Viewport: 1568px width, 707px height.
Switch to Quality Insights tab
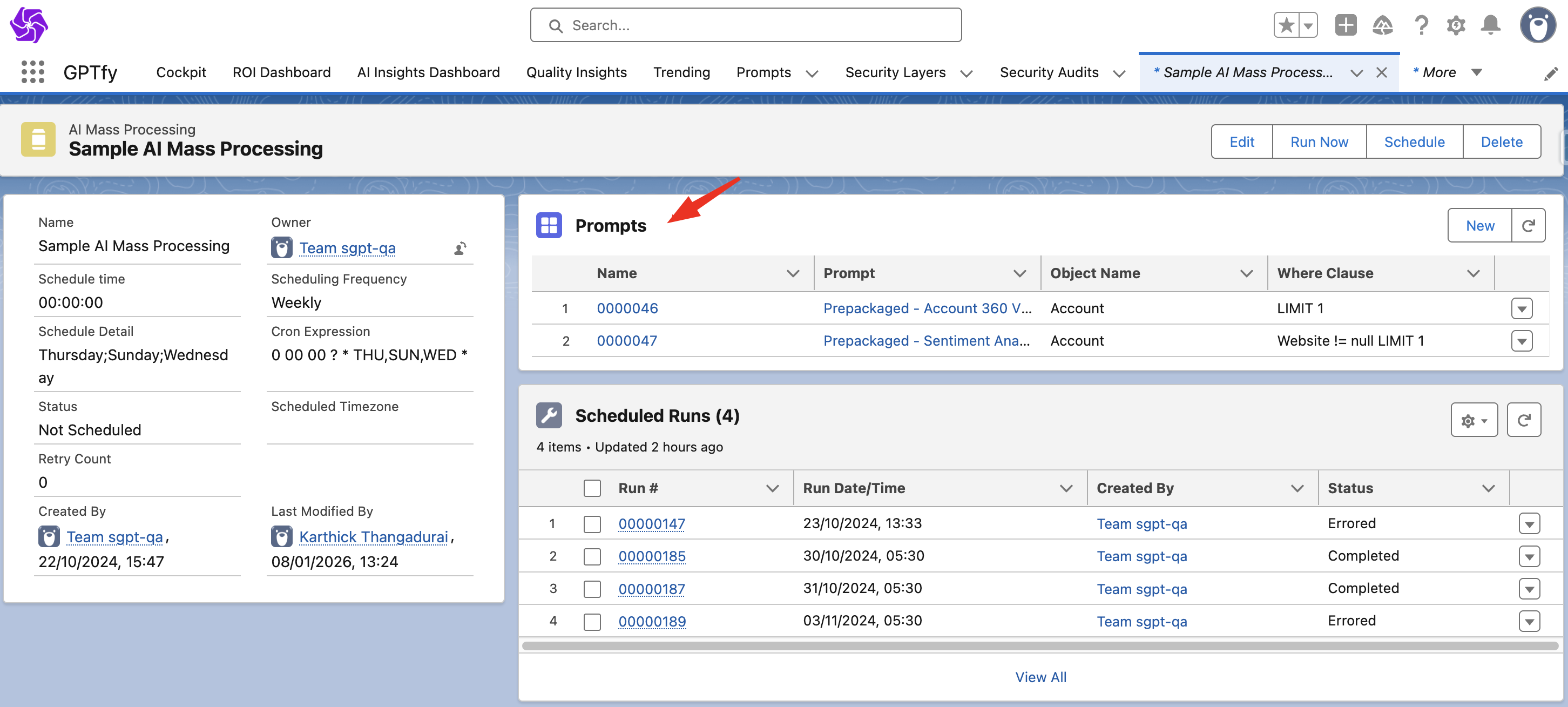click(x=576, y=72)
